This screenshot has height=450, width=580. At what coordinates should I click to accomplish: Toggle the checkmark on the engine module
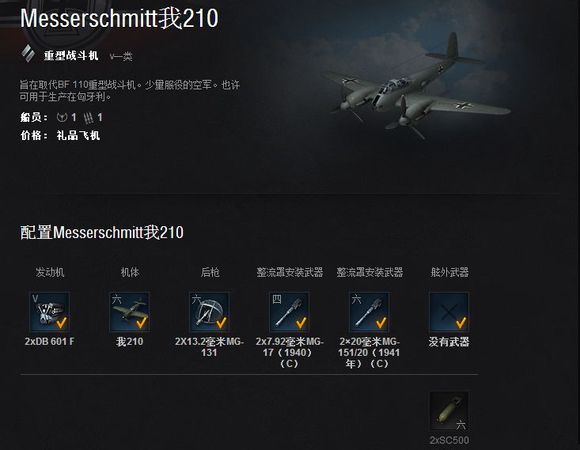61,323
